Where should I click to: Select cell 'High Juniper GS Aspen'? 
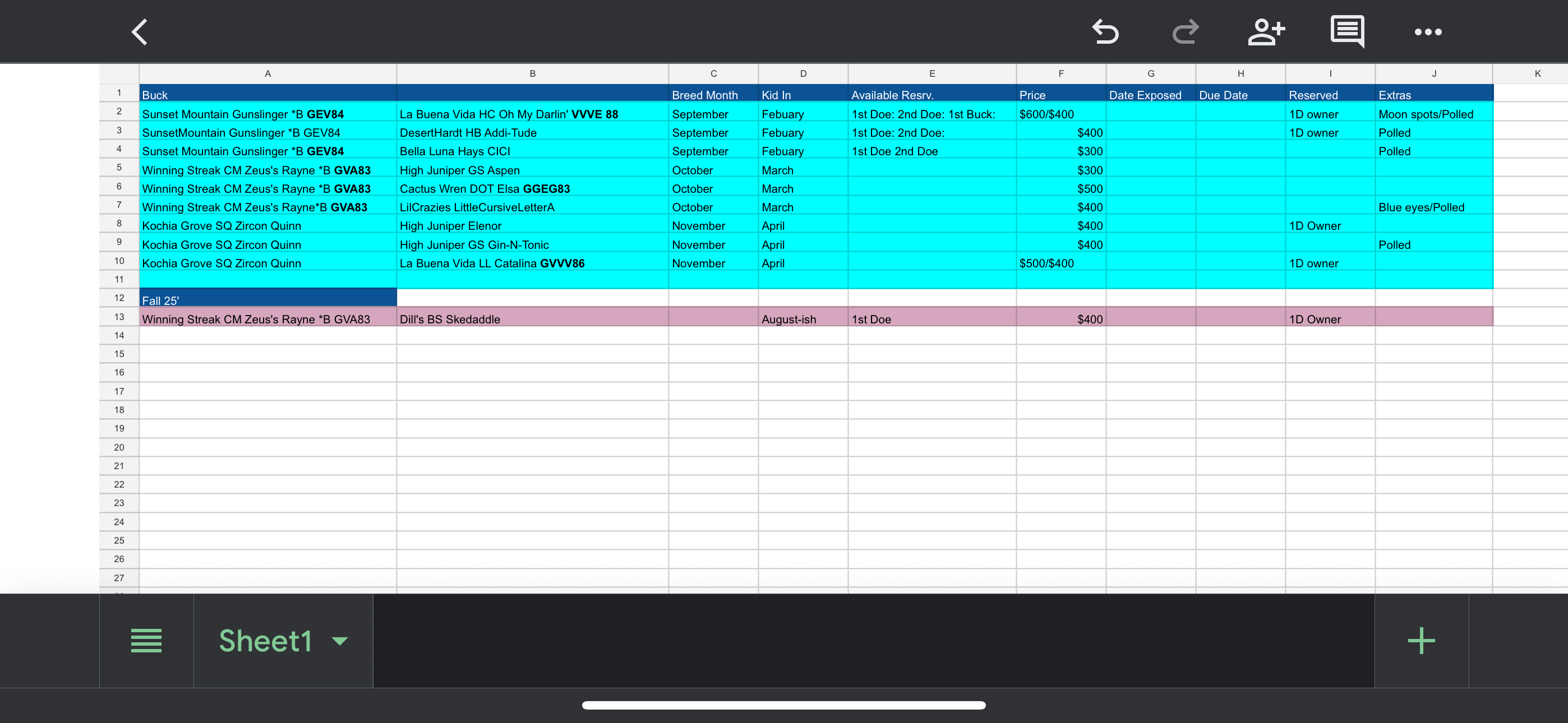(533, 168)
